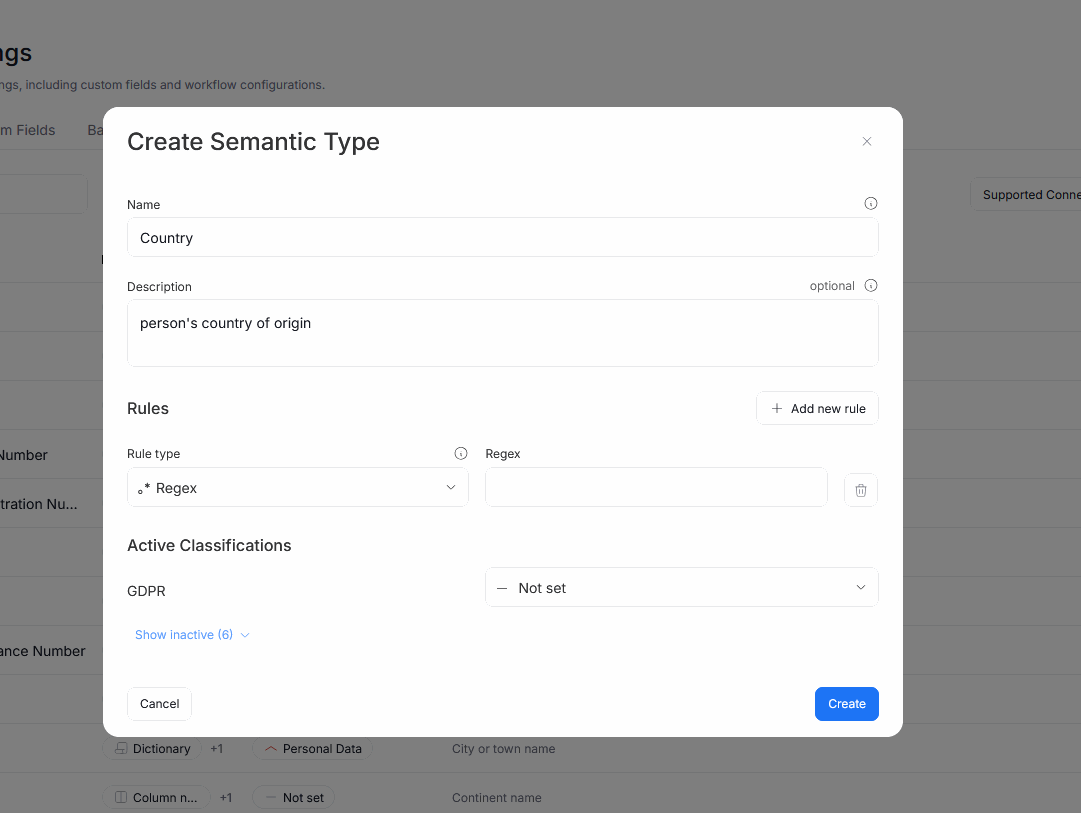Open the Rule type Regex dropdown
The image size is (1081, 813).
tap(298, 487)
